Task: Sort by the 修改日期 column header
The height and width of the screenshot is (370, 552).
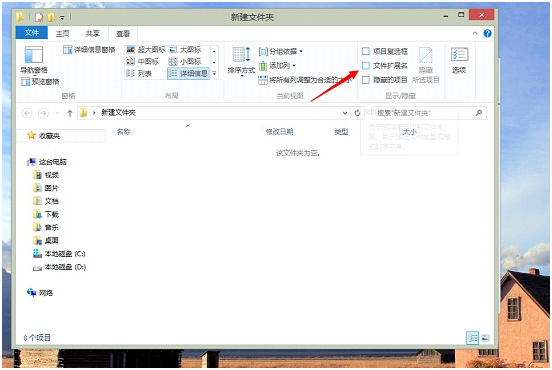Action: [x=280, y=132]
